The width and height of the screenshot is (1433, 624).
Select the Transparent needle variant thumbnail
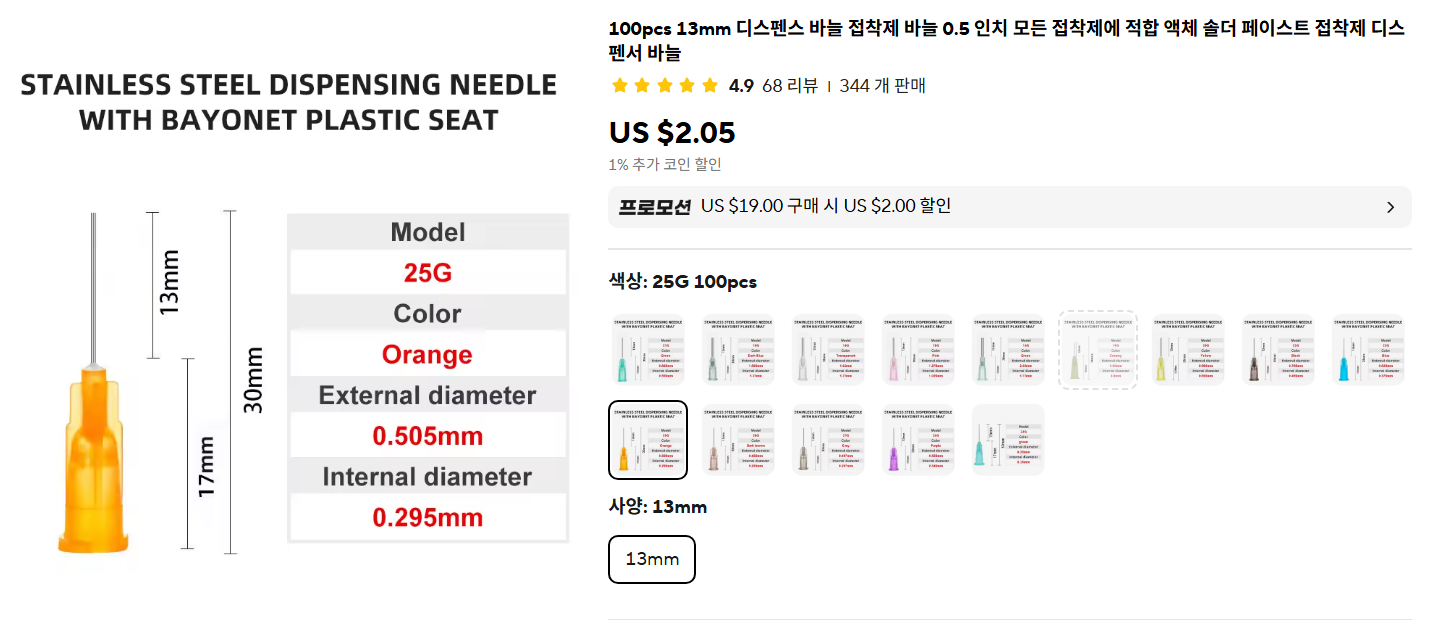pos(828,349)
